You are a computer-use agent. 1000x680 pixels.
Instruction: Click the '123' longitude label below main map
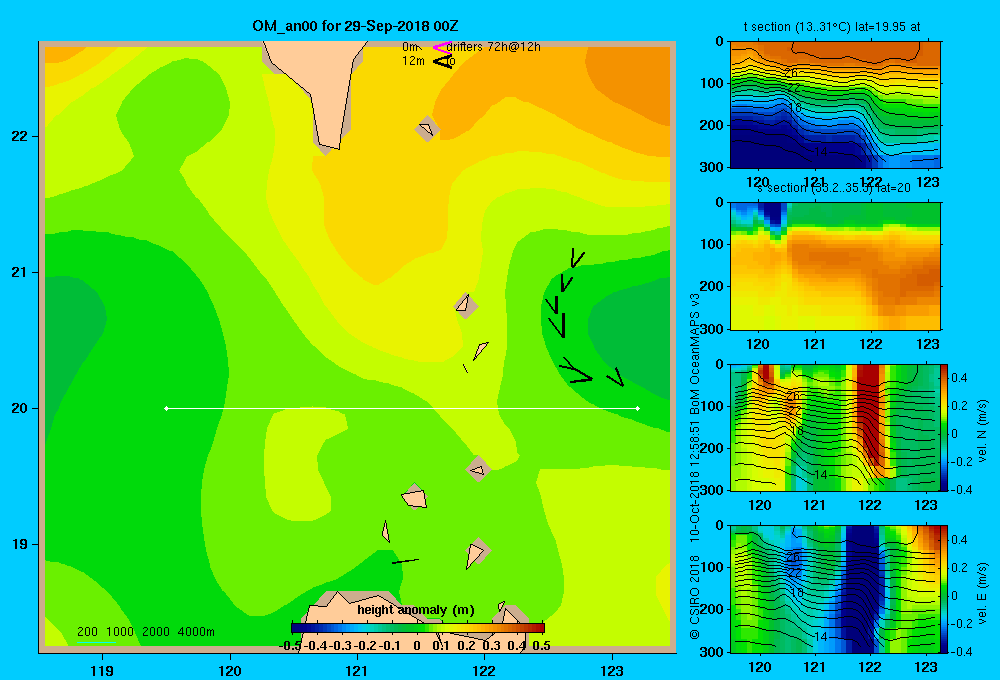(612, 670)
